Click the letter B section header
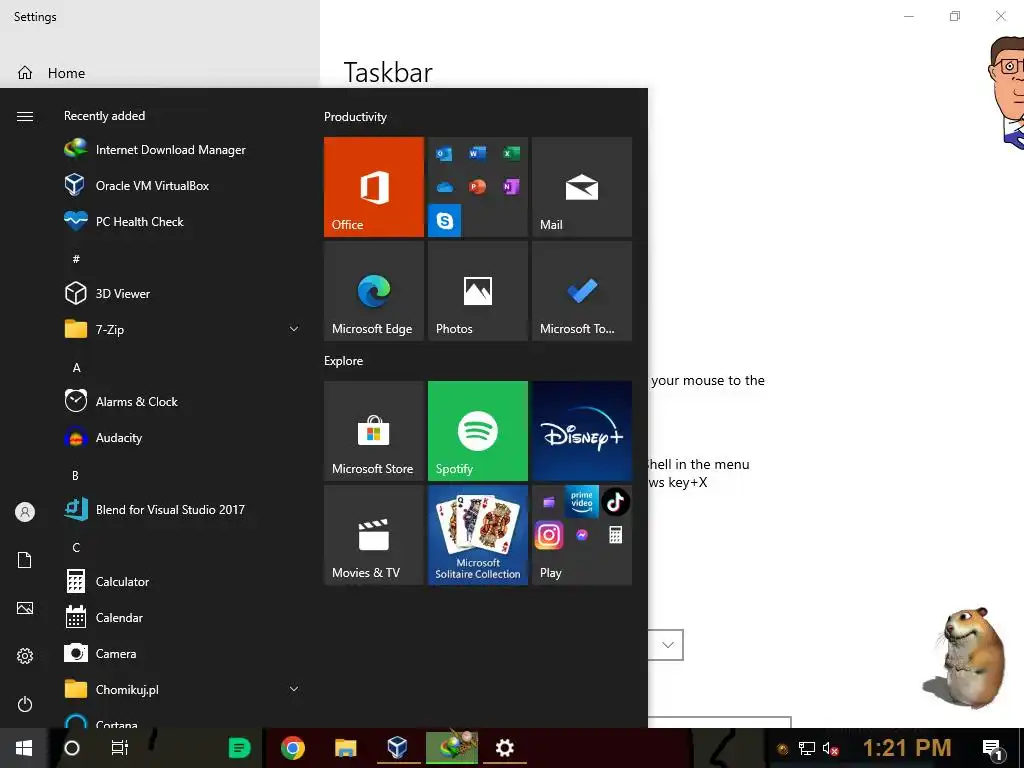Image resolution: width=1024 pixels, height=768 pixels. (x=76, y=475)
